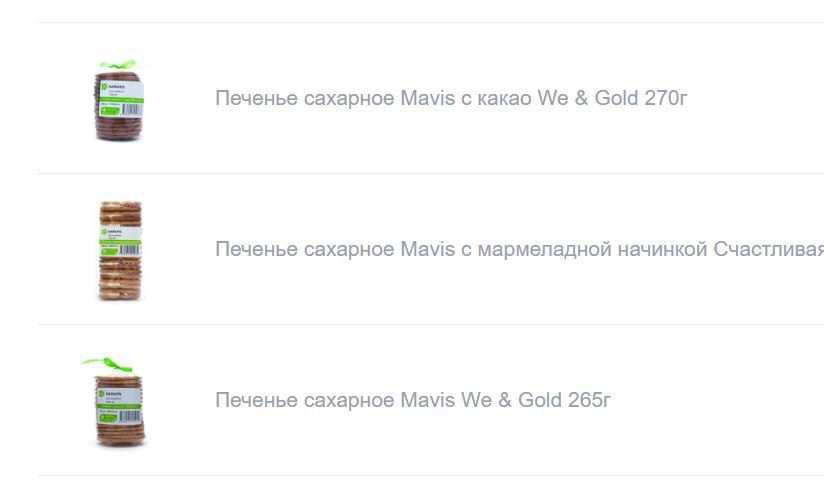Click the word "Gold" in the third product title

click(540, 400)
